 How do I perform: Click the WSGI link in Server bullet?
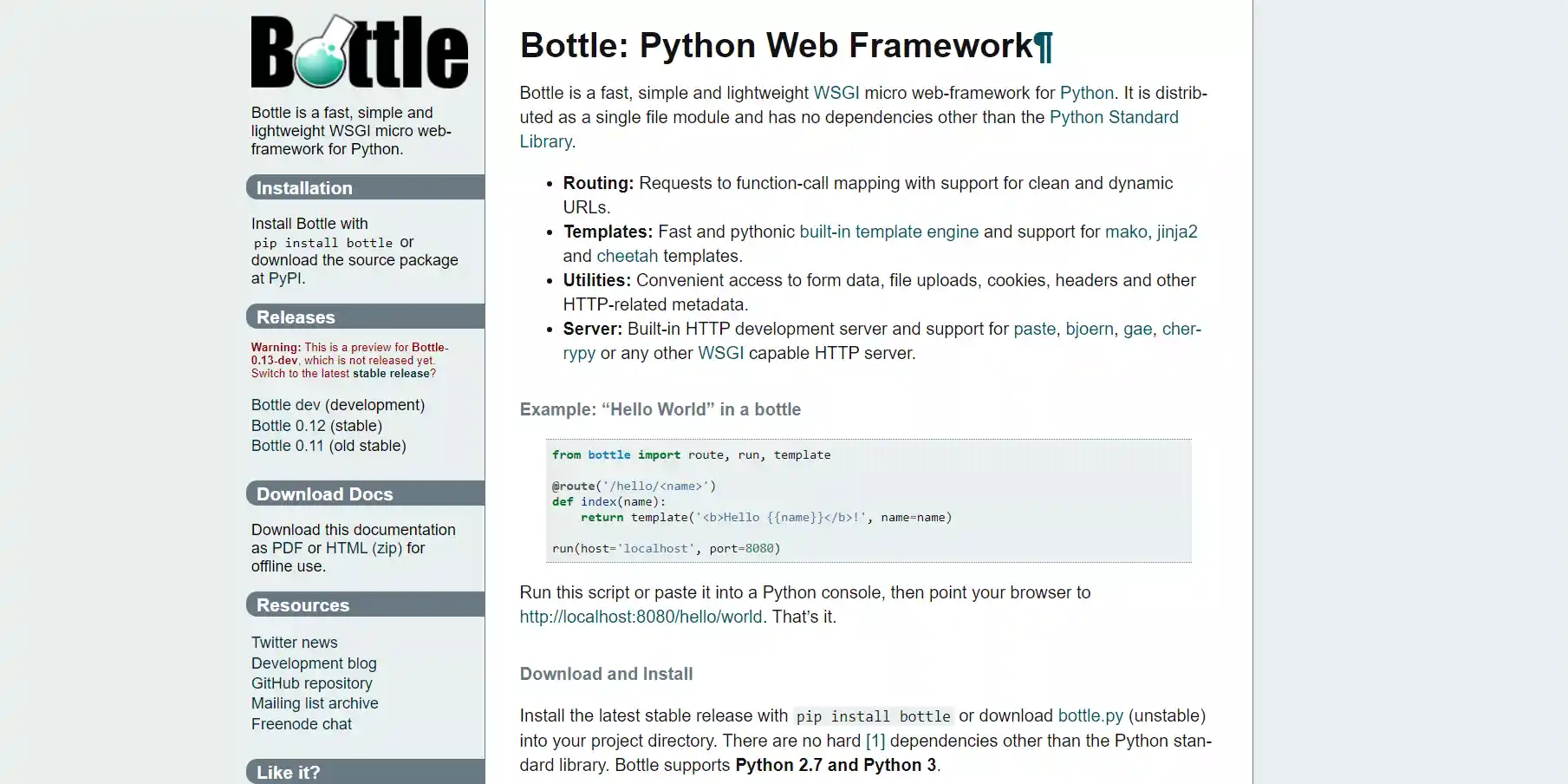721,353
